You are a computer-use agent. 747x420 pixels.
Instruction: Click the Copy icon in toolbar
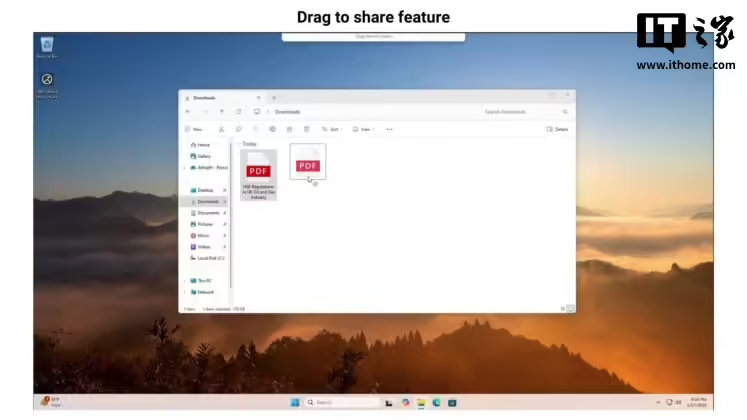coord(239,129)
